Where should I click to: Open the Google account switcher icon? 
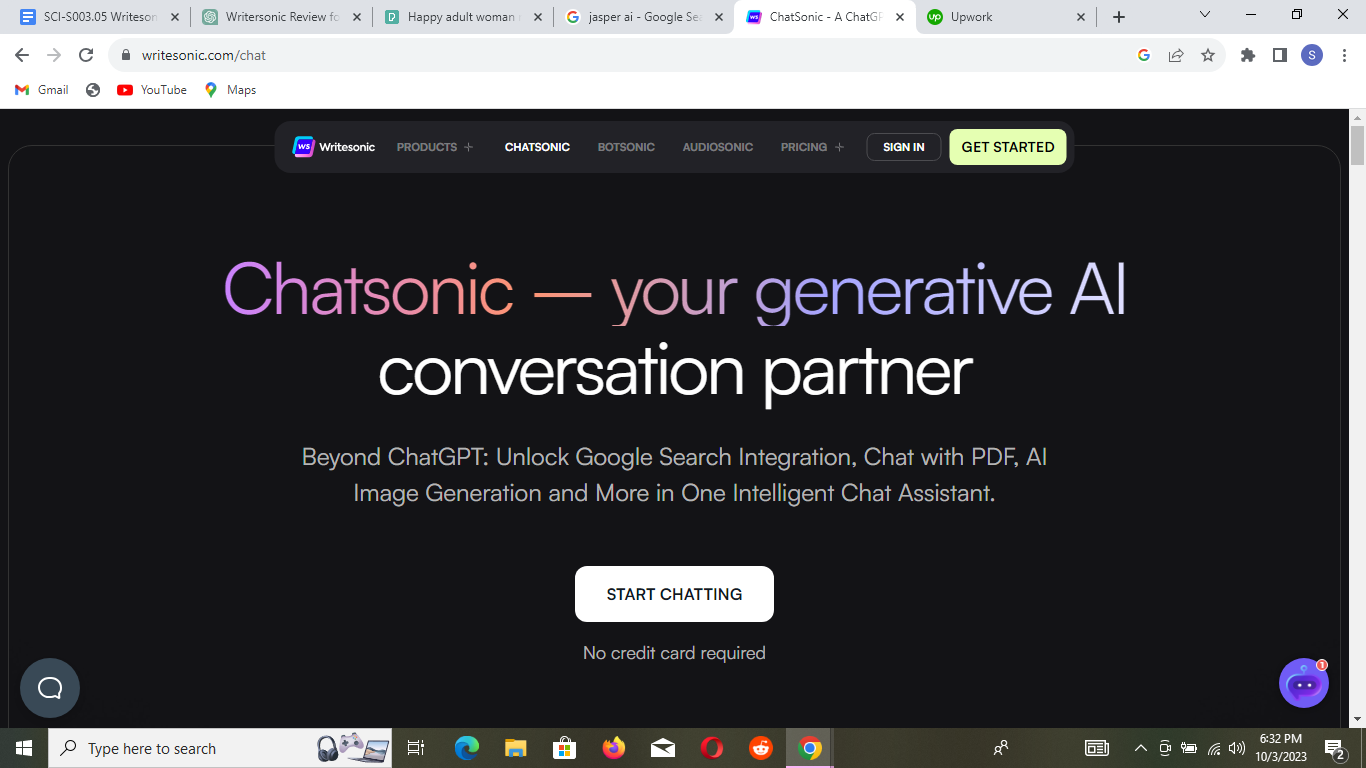coord(1311,55)
